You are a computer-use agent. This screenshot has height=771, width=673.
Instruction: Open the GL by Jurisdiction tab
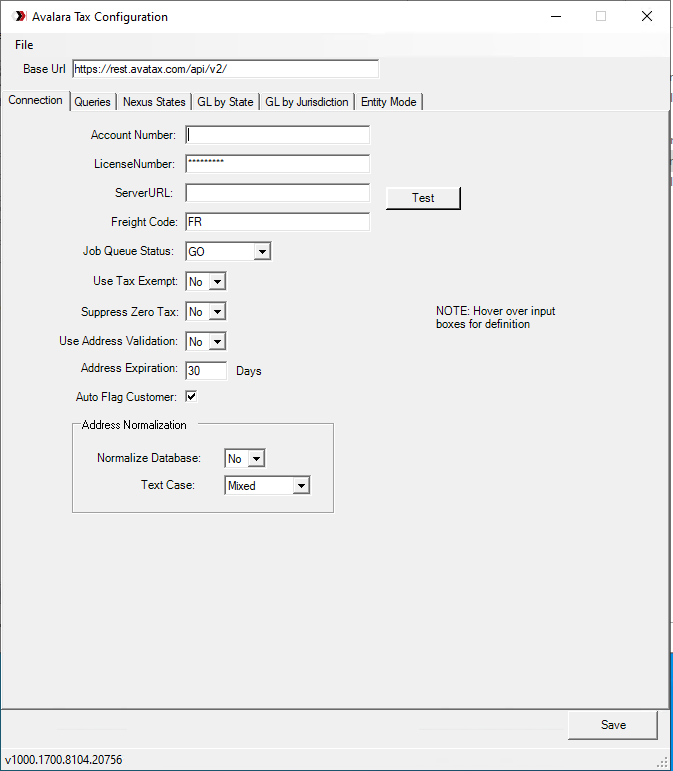pos(307,102)
